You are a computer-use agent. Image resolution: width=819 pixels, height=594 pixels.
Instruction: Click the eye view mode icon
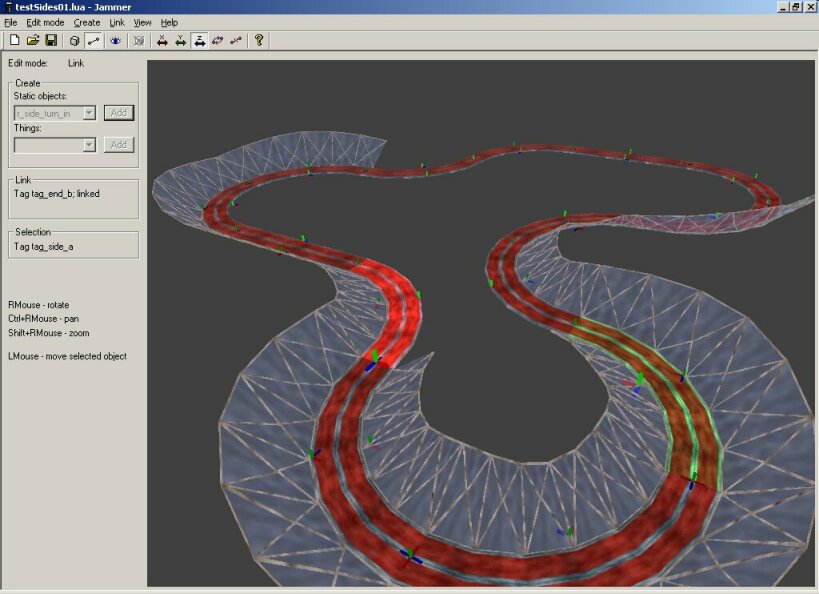click(x=116, y=41)
